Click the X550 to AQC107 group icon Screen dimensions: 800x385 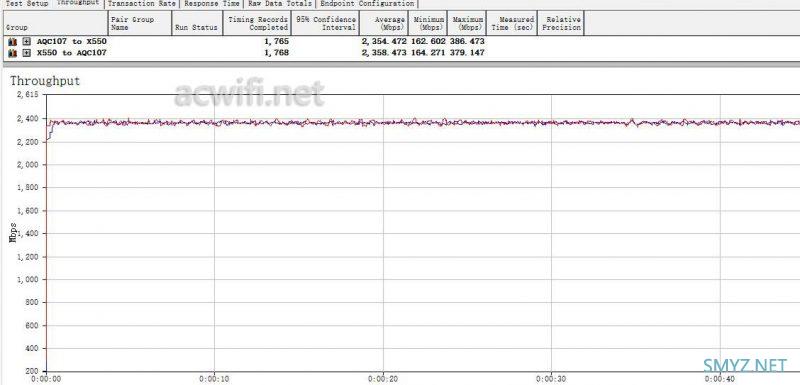13,53
